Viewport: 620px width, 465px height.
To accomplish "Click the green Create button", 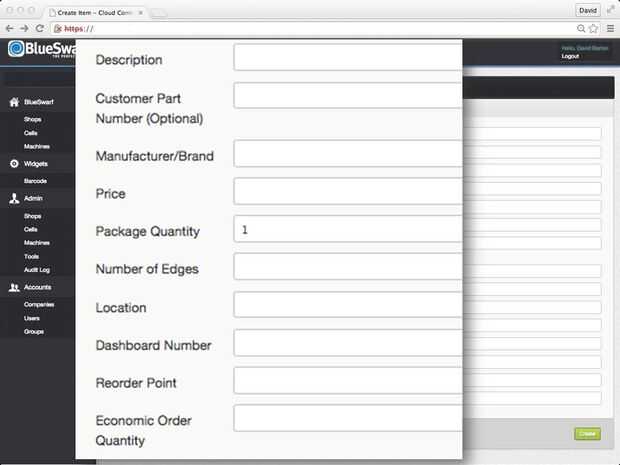I will 587,434.
